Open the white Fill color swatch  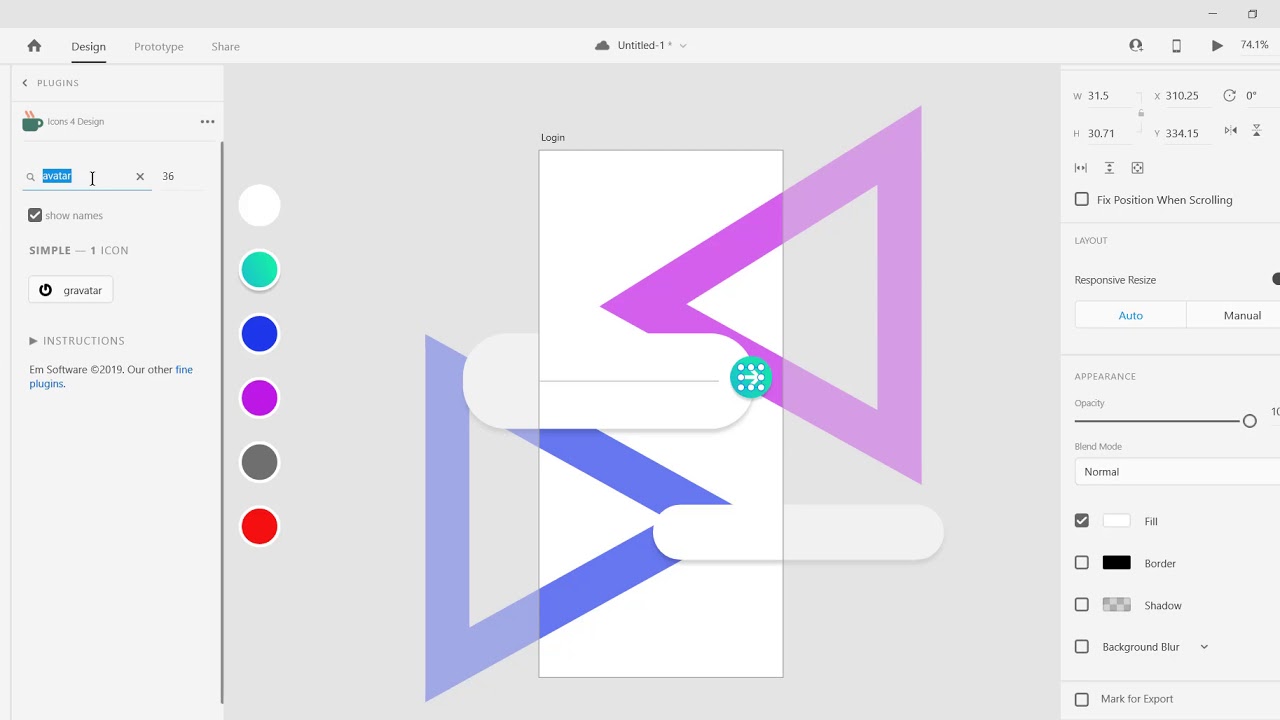pos(1116,521)
